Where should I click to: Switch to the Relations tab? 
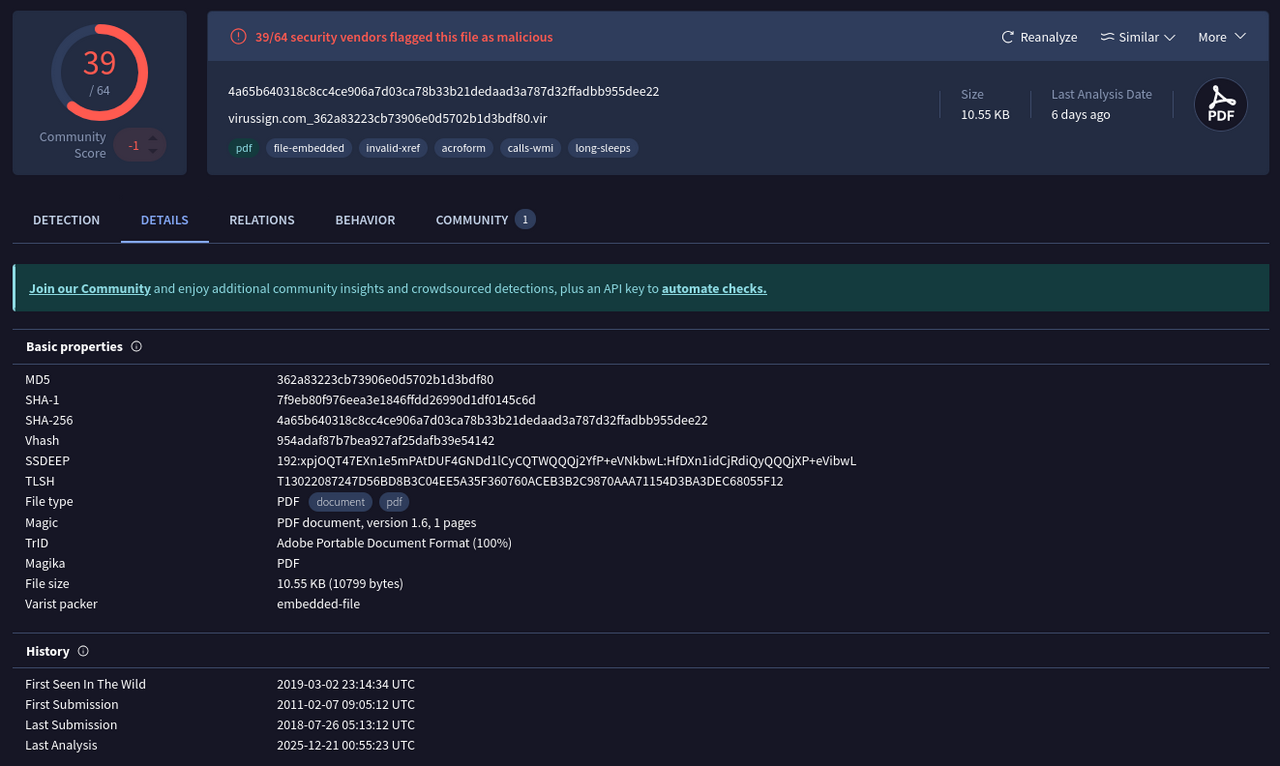(x=261, y=219)
